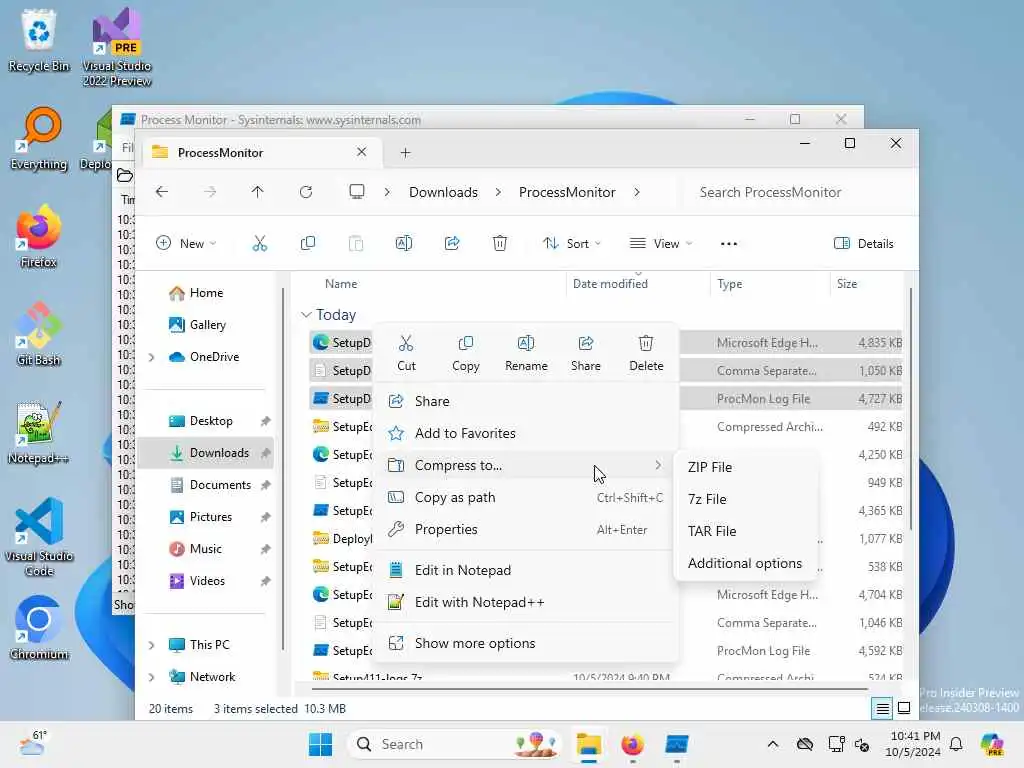Click toolbar Delete trash icon
Screen dimensions: 1024x768
coord(500,244)
